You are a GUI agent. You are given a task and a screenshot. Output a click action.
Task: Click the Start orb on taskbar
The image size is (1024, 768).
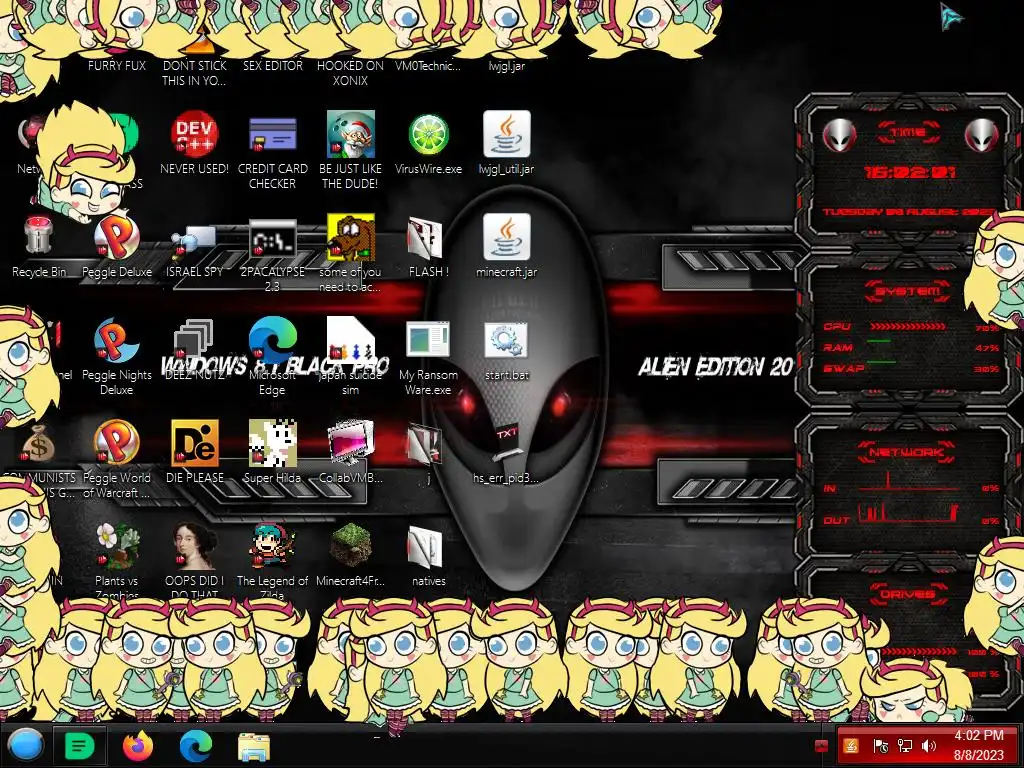click(x=26, y=745)
